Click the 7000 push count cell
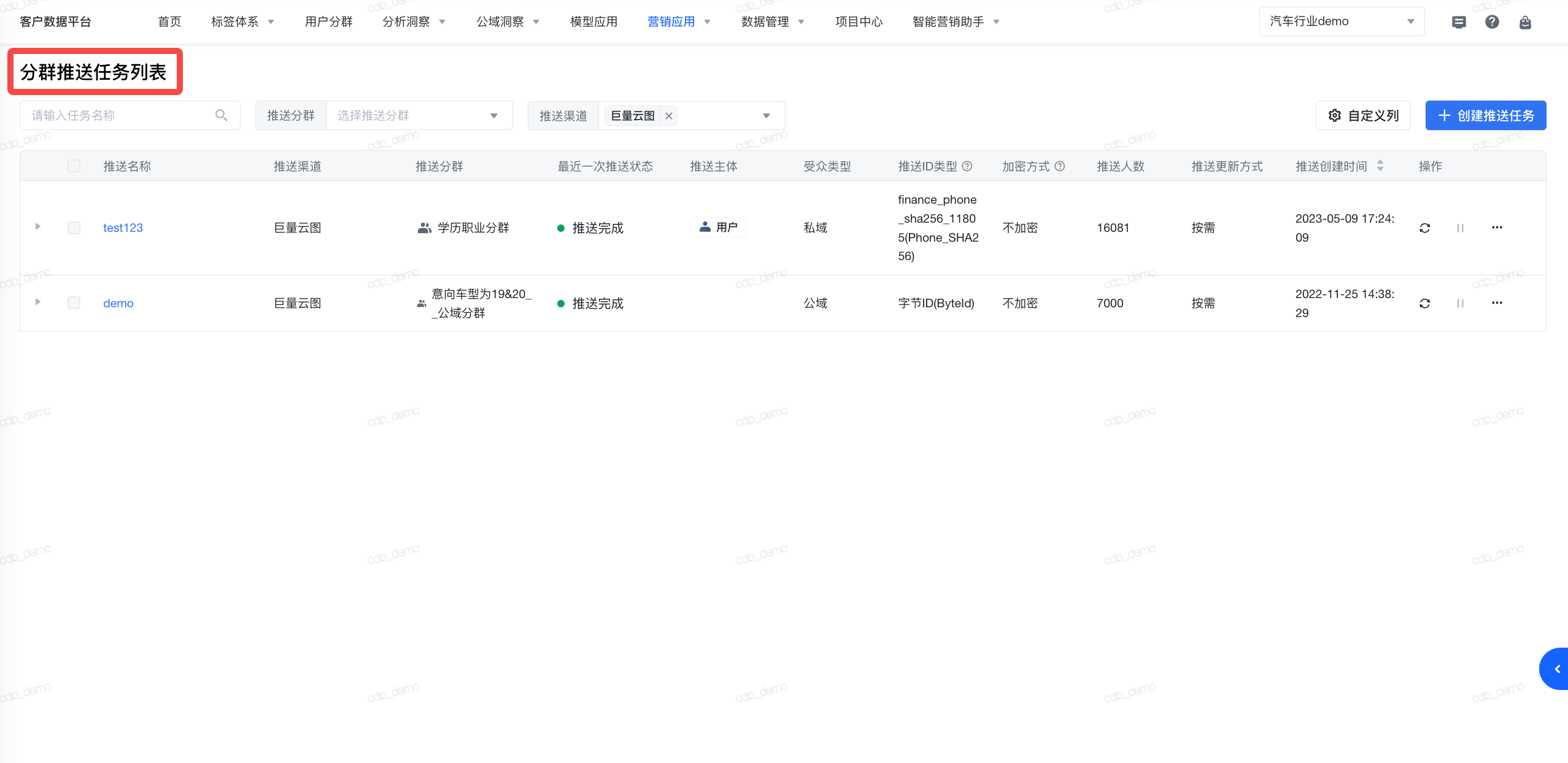Image resolution: width=1568 pixels, height=763 pixels. tap(1110, 303)
